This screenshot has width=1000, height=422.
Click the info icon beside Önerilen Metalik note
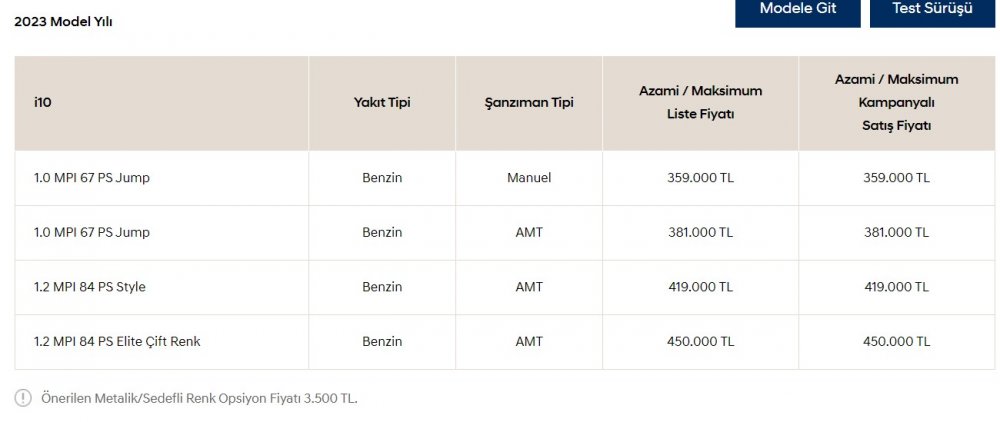(x=22, y=398)
